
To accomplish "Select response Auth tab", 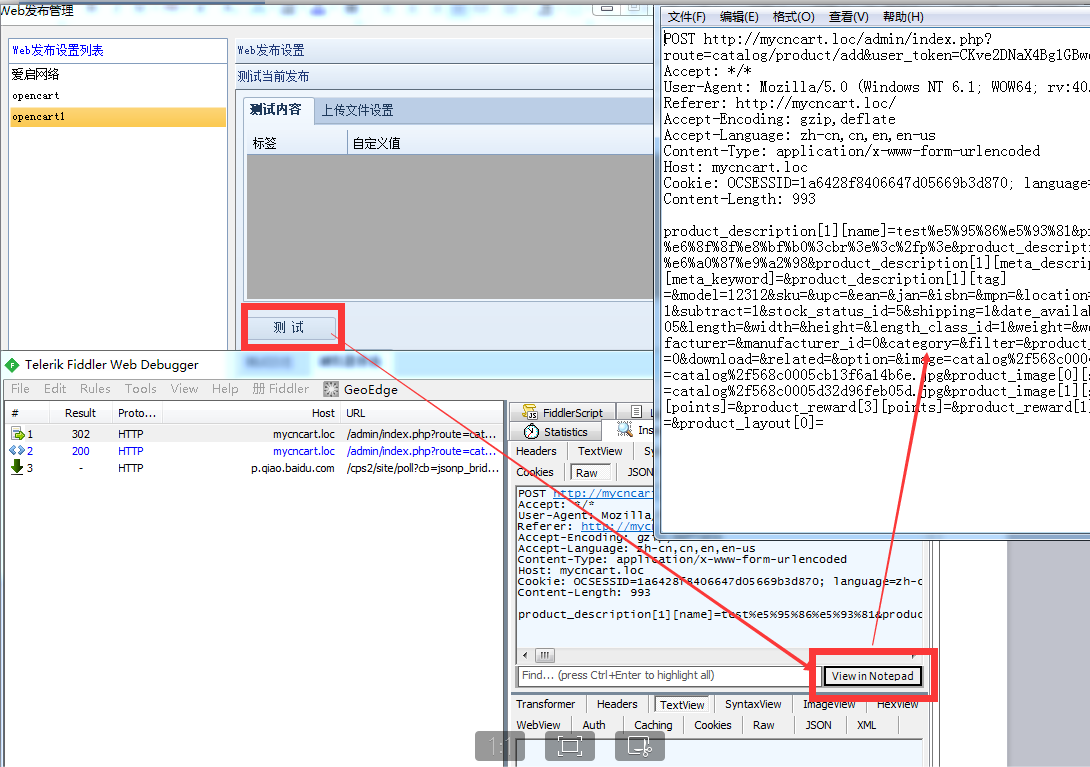I will click(x=594, y=725).
